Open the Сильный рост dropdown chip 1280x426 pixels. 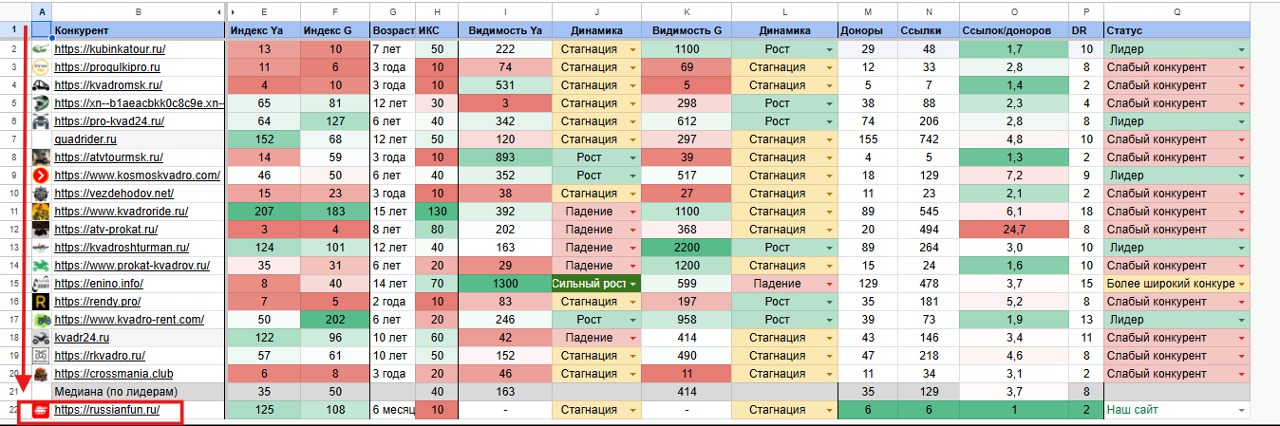click(x=634, y=284)
